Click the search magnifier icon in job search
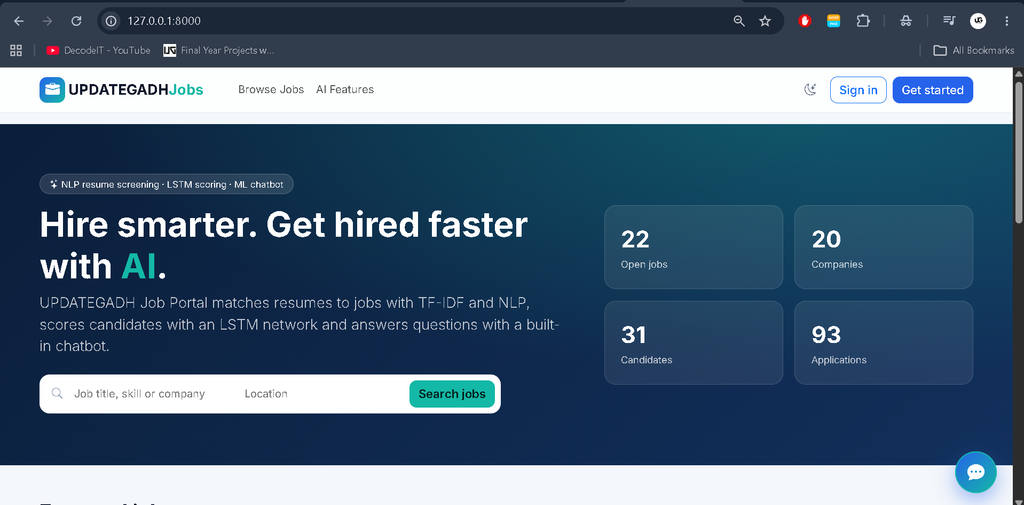Screen dimensions: 1024x505 pos(57,393)
